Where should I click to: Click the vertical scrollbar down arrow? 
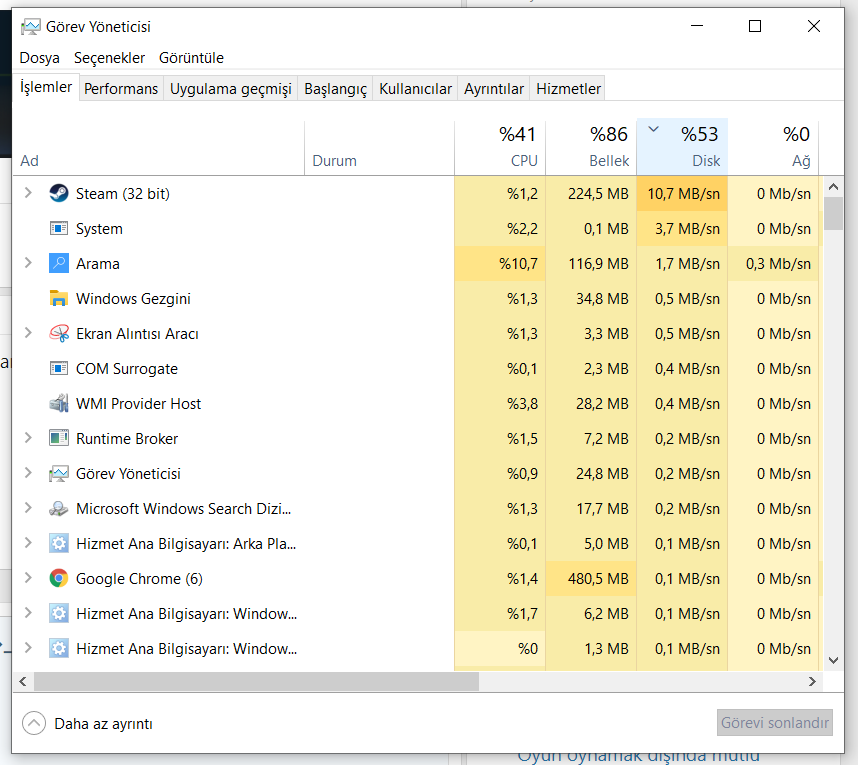click(833, 660)
